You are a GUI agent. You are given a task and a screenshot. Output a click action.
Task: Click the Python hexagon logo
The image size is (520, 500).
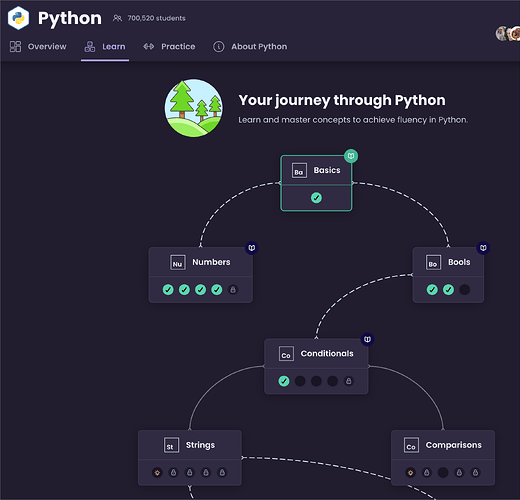[18, 18]
